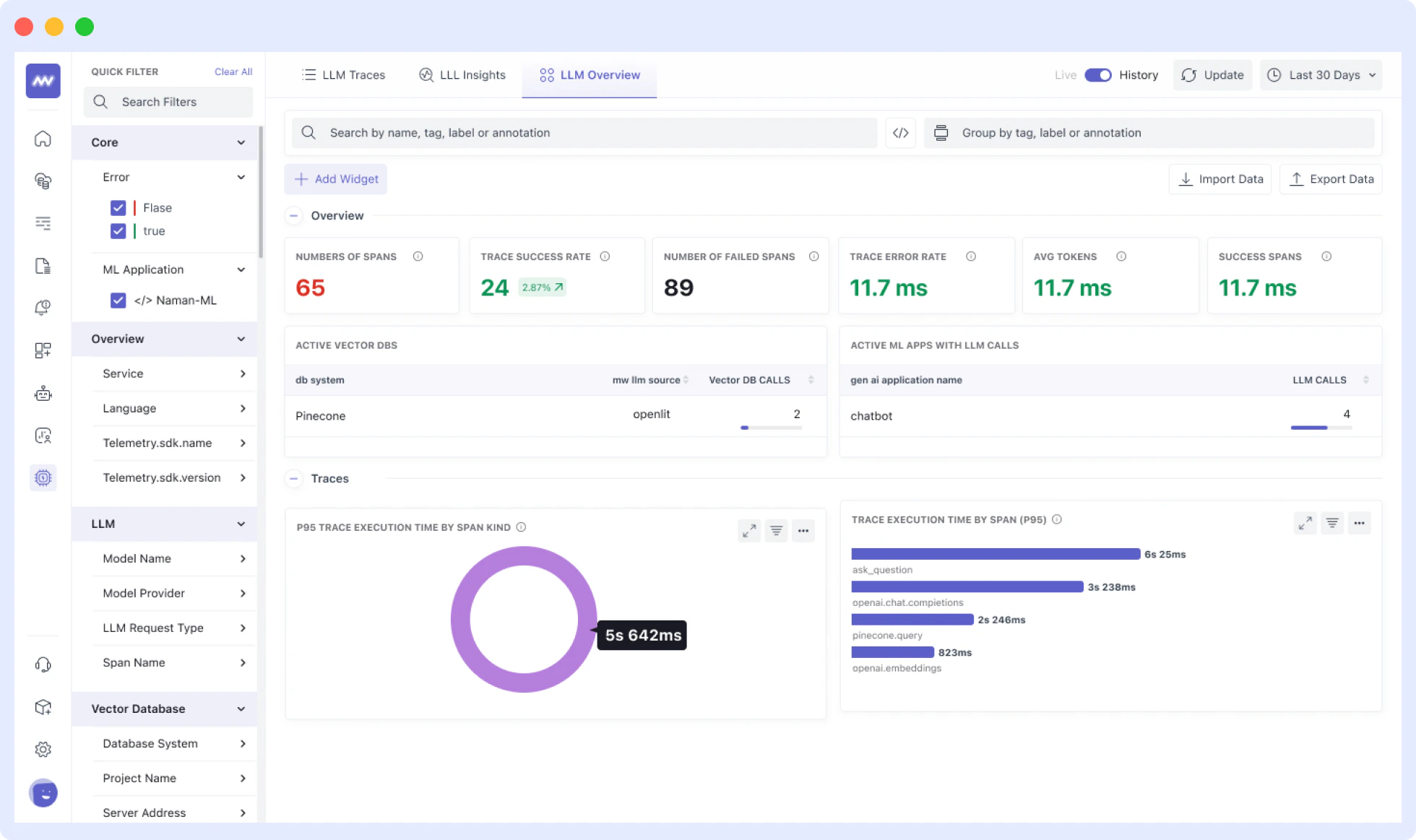Click the ask_question bar in chart
This screenshot has width=1416, height=840.
[995, 554]
